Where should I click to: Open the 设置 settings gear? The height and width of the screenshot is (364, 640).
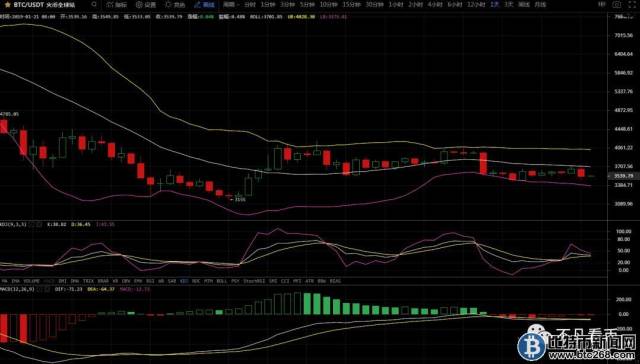click(146, 5)
